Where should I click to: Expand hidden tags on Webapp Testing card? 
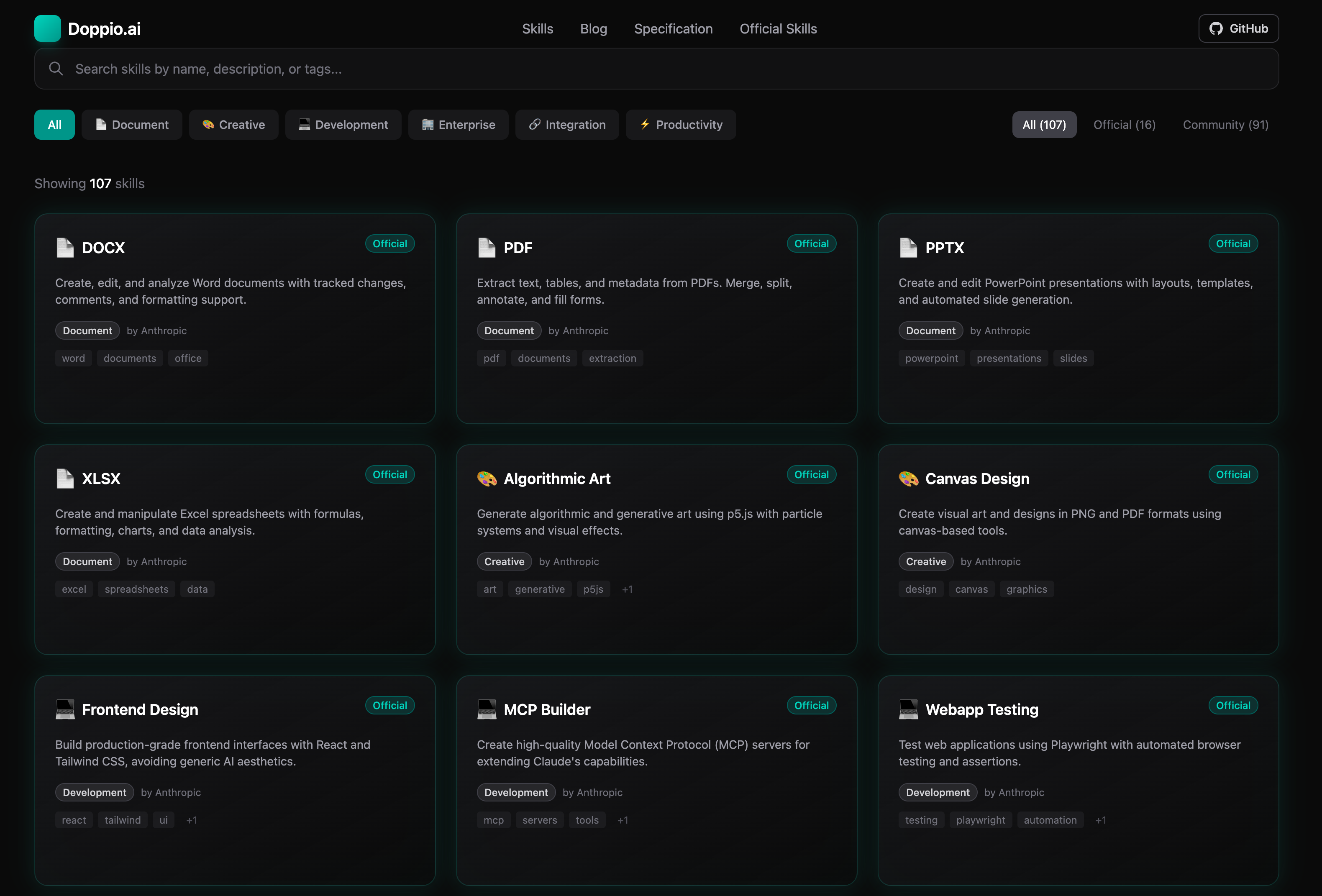click(x=1101, y=820)
